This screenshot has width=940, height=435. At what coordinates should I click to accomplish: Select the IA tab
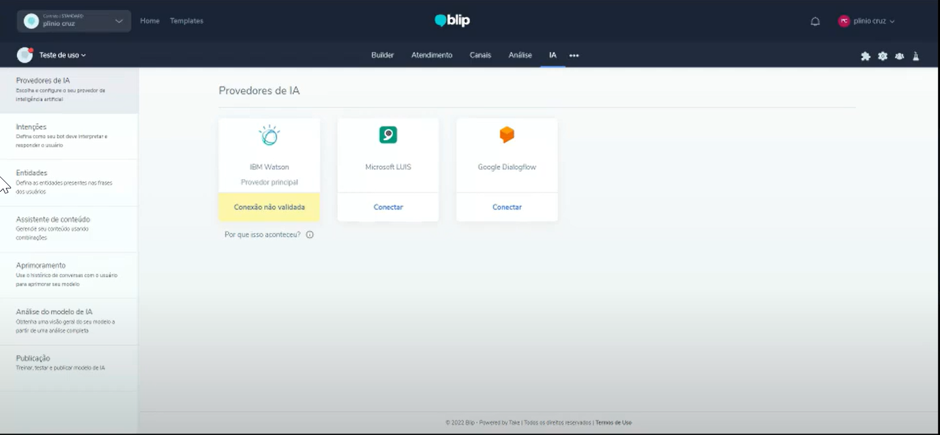(553, 55)
